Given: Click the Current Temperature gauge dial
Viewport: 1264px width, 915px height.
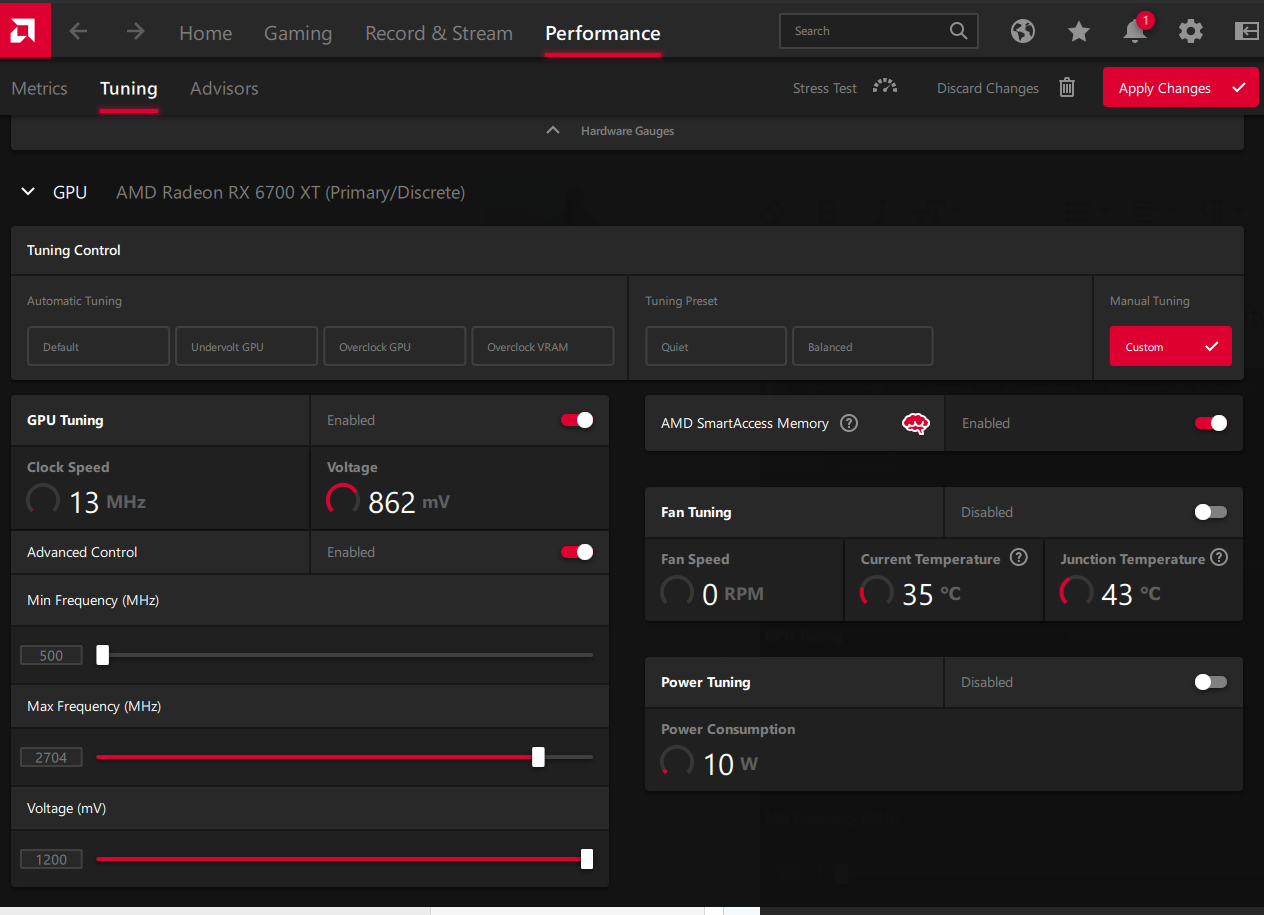Looking at the screenshot, I should (x=877, y=592).
